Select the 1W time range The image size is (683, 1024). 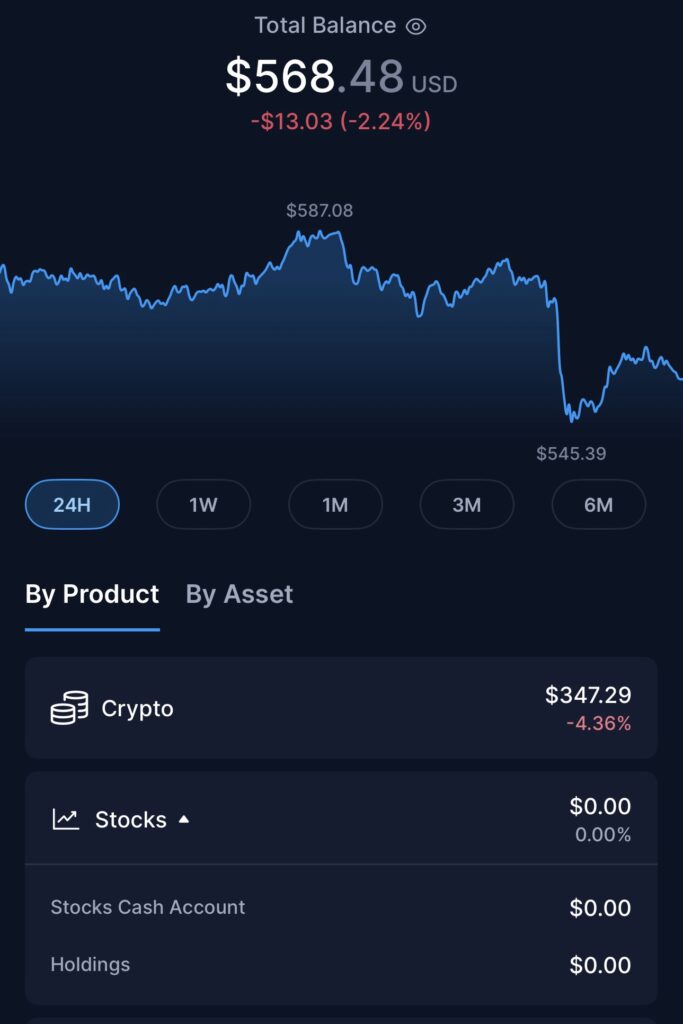pyautogui.click(x=203, y=505)
